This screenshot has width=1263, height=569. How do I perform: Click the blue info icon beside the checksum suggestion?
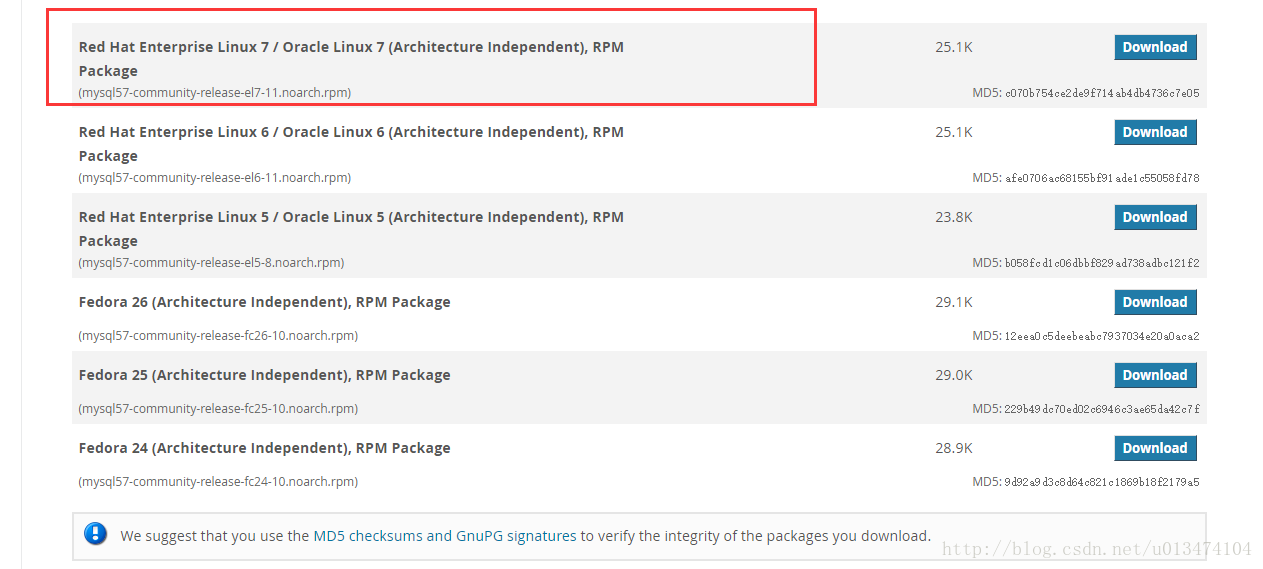[96, 534]
